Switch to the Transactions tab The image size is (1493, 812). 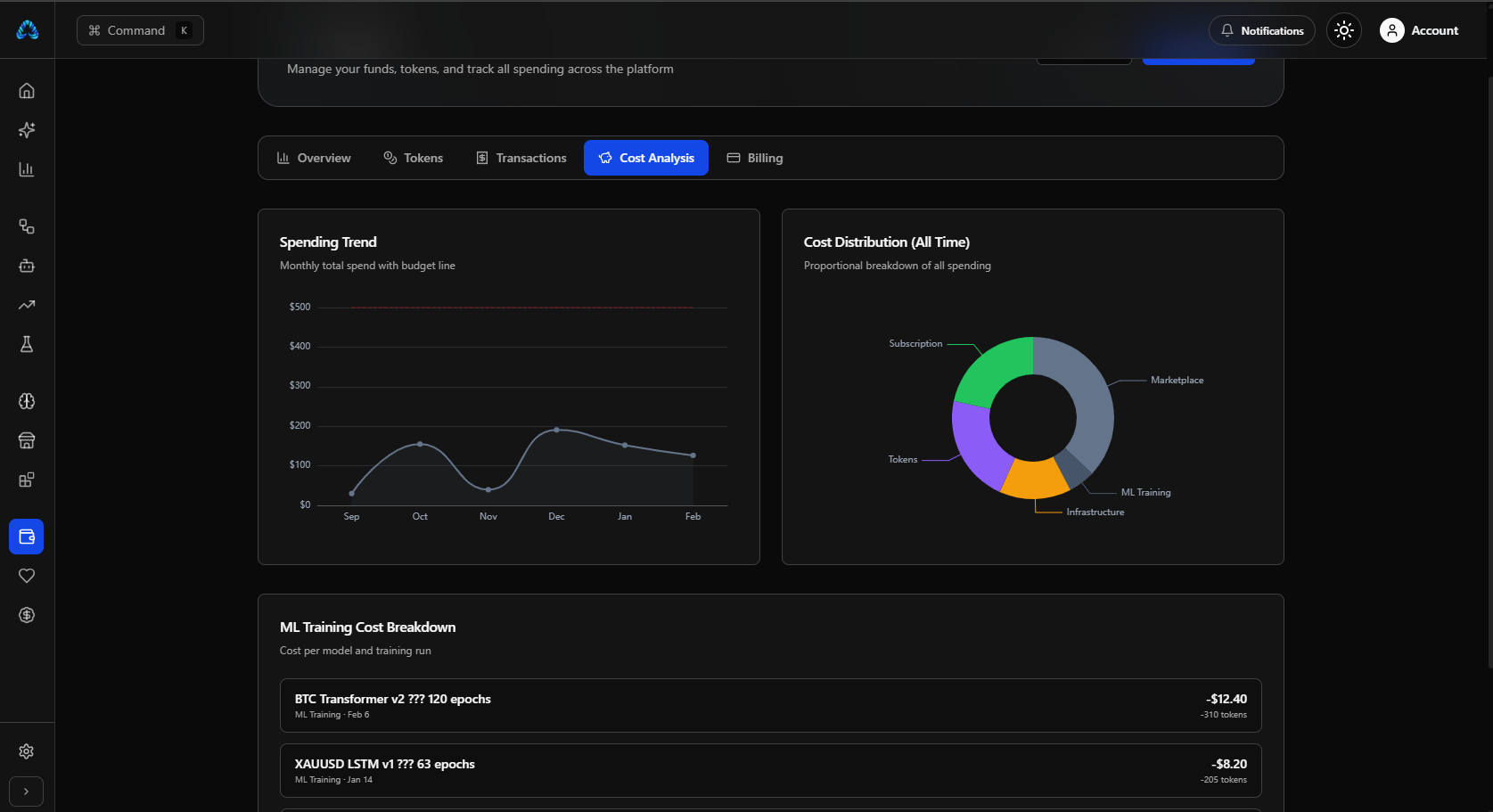tap(521, 158)
